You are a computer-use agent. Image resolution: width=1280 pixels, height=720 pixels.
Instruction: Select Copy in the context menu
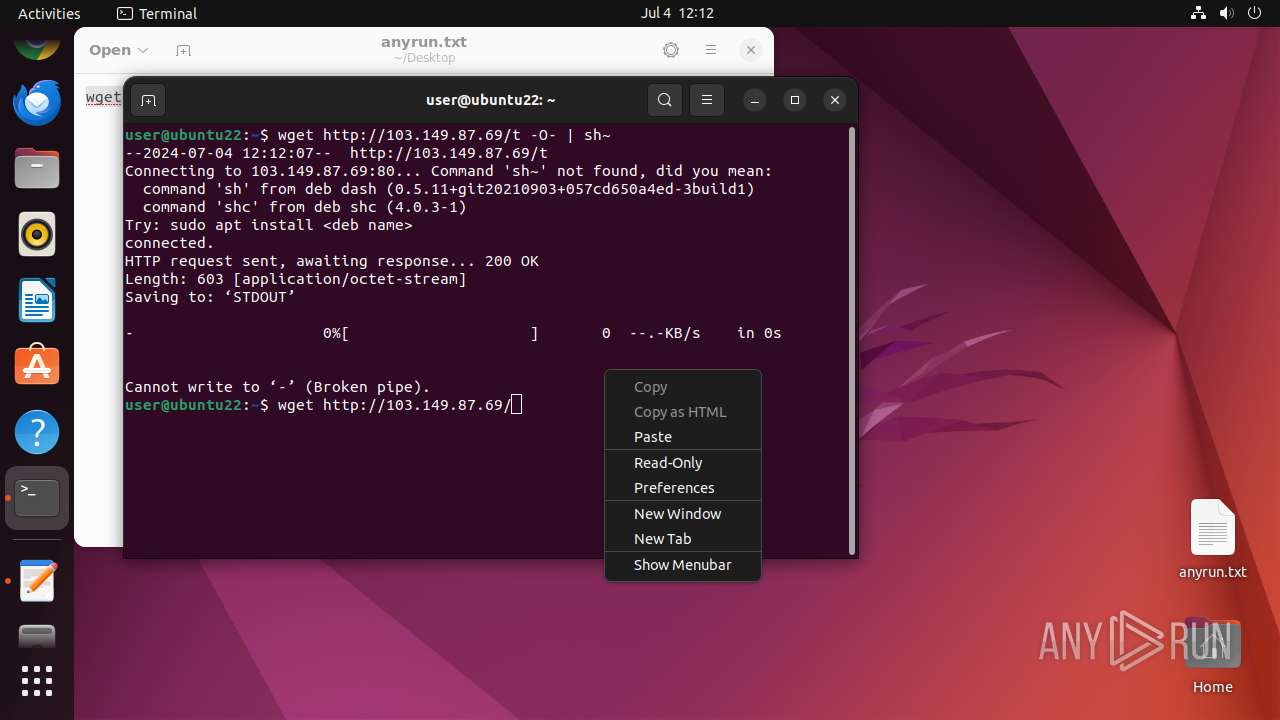coord(683,387)
